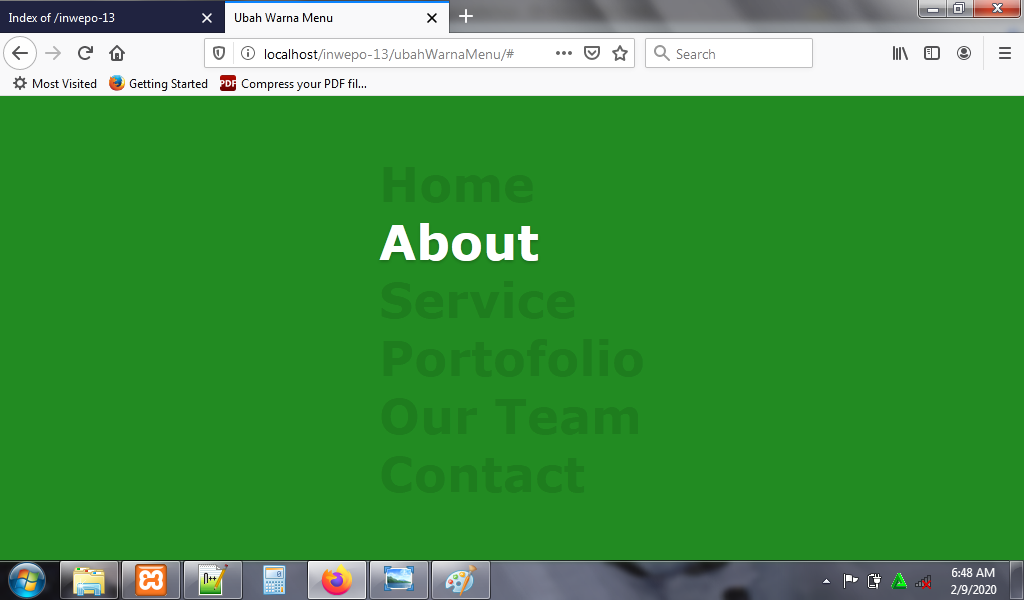Open the Contact menu link

point(482,475)
